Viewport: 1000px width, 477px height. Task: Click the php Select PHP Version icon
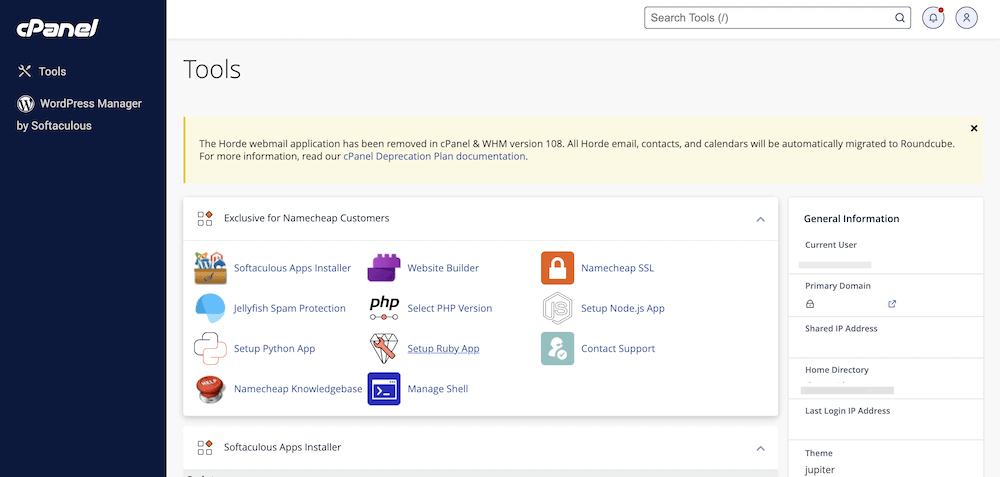pyautogui.click(x=384, y=308)
